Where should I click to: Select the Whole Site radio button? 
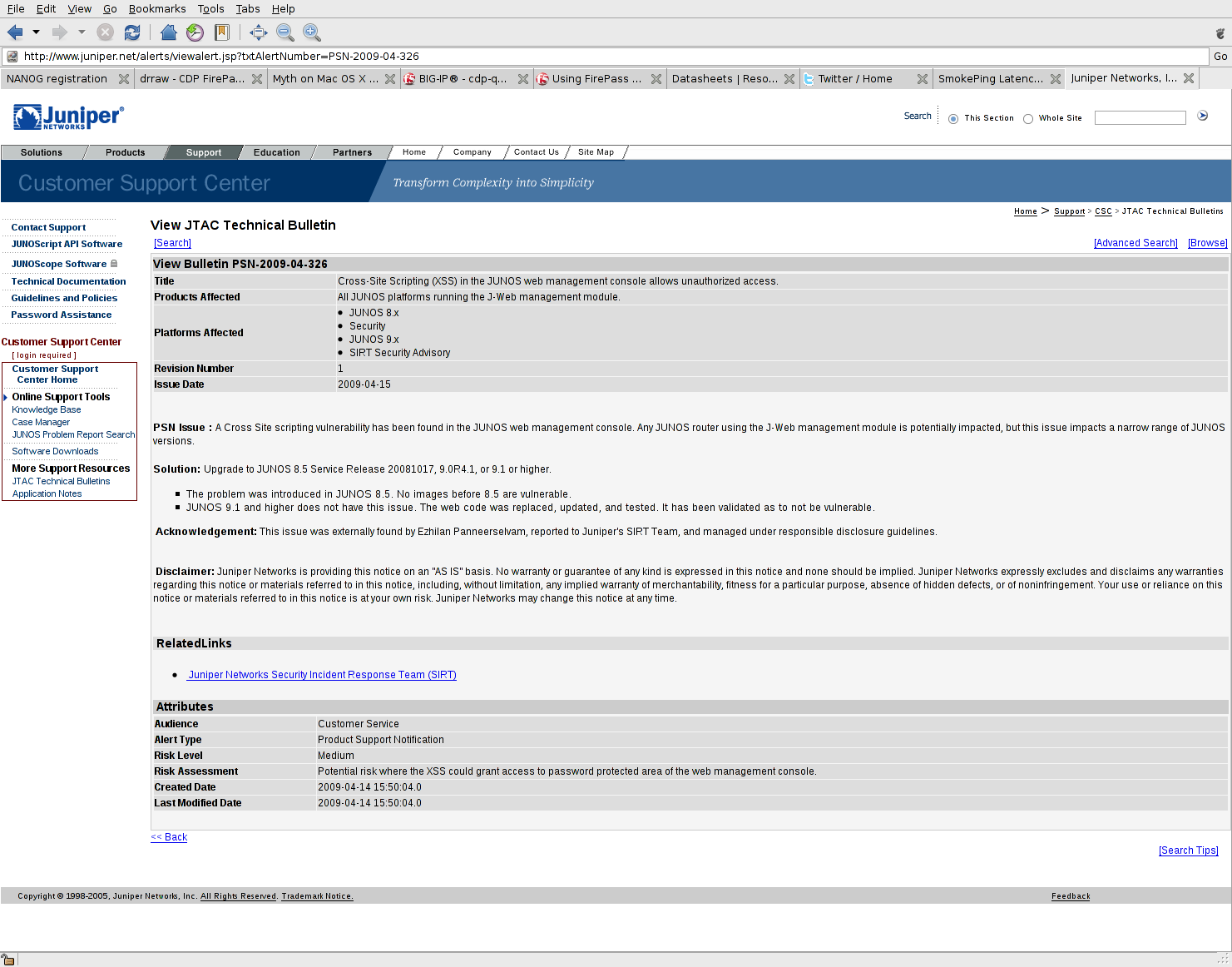(x=1028, y=119)
